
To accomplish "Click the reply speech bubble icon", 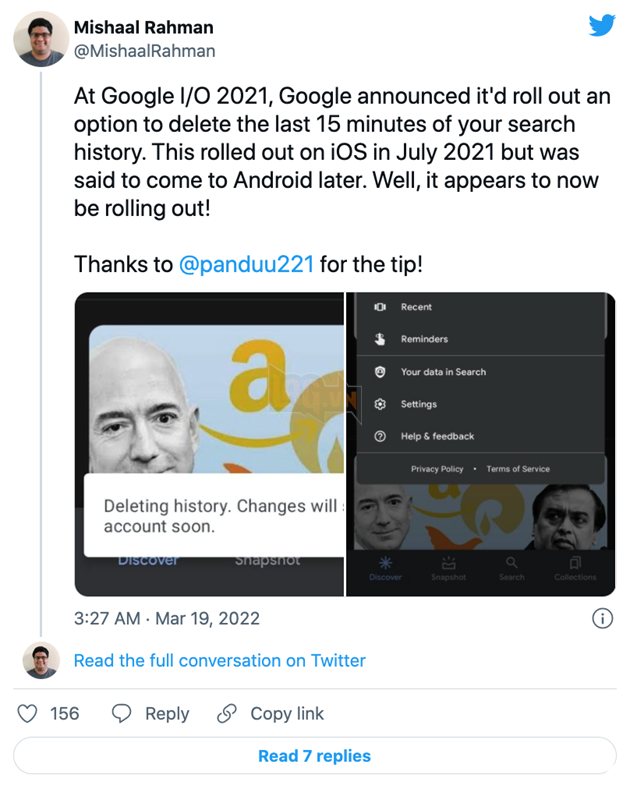I will 122,713.
